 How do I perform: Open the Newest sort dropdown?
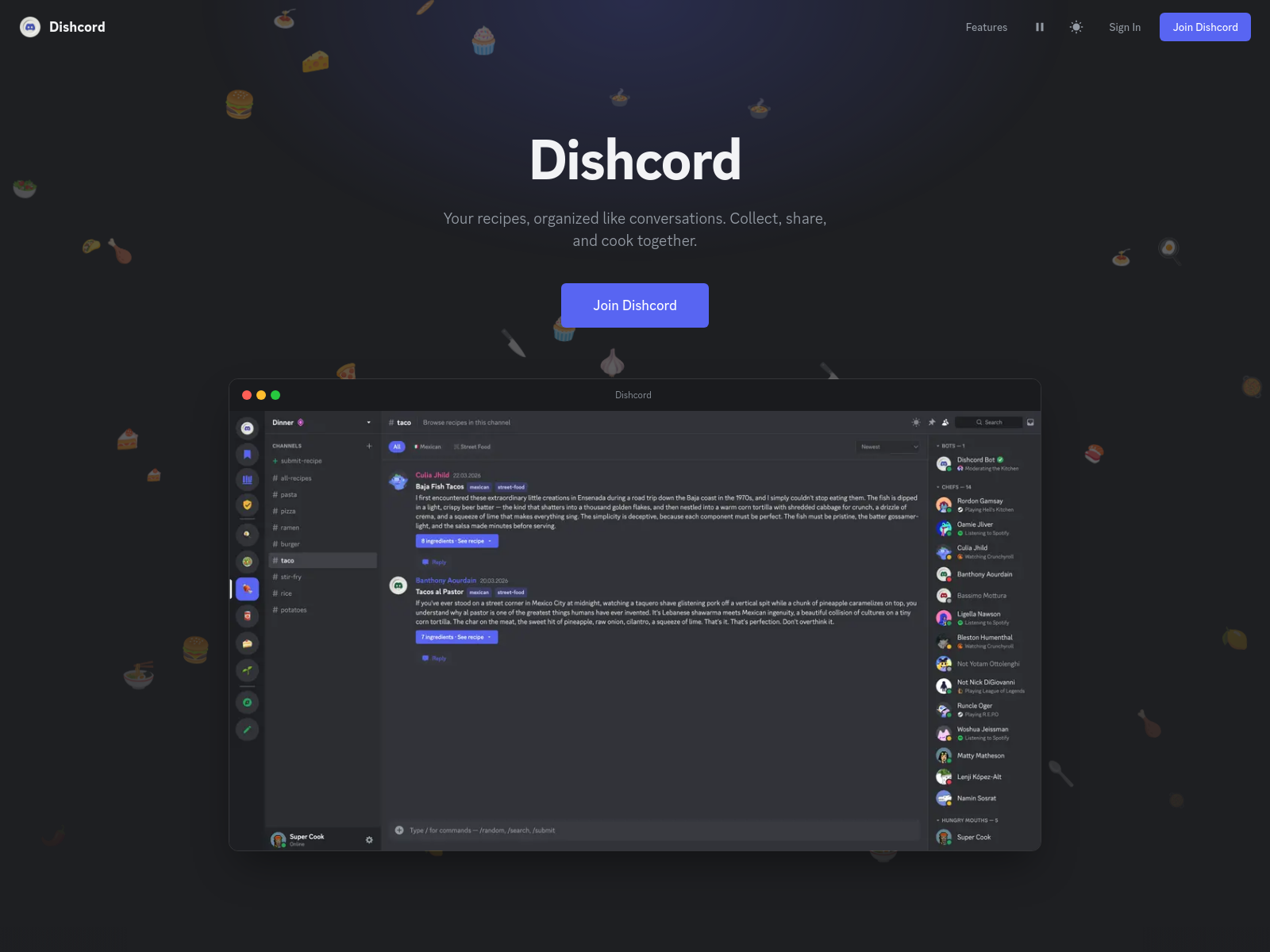coord(888,447)
